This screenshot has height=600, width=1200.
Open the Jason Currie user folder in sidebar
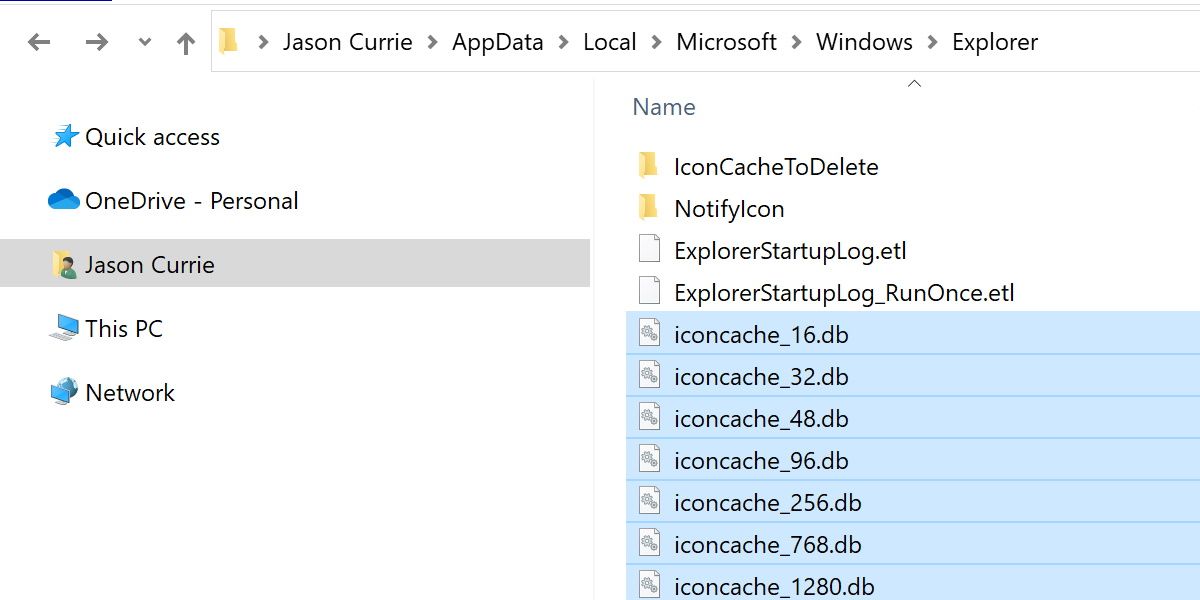click(x=148, y=264)
